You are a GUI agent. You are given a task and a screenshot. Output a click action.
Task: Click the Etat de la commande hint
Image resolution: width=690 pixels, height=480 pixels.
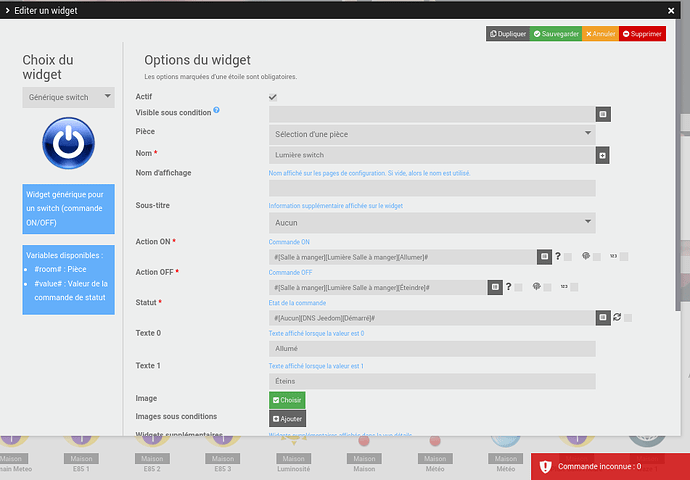(297, 303)
